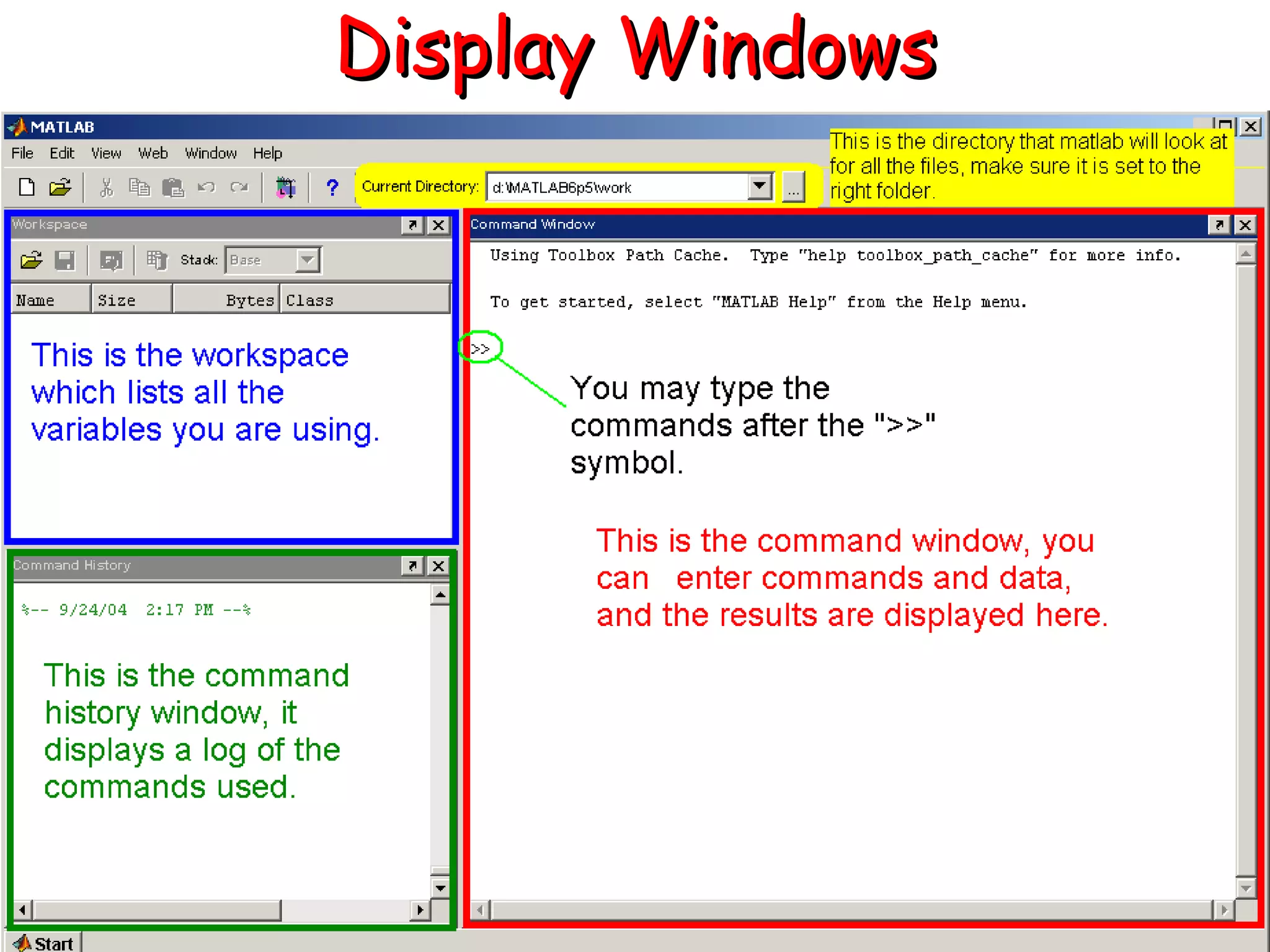Click the MATLAB Start button

(x=44, y=942)
